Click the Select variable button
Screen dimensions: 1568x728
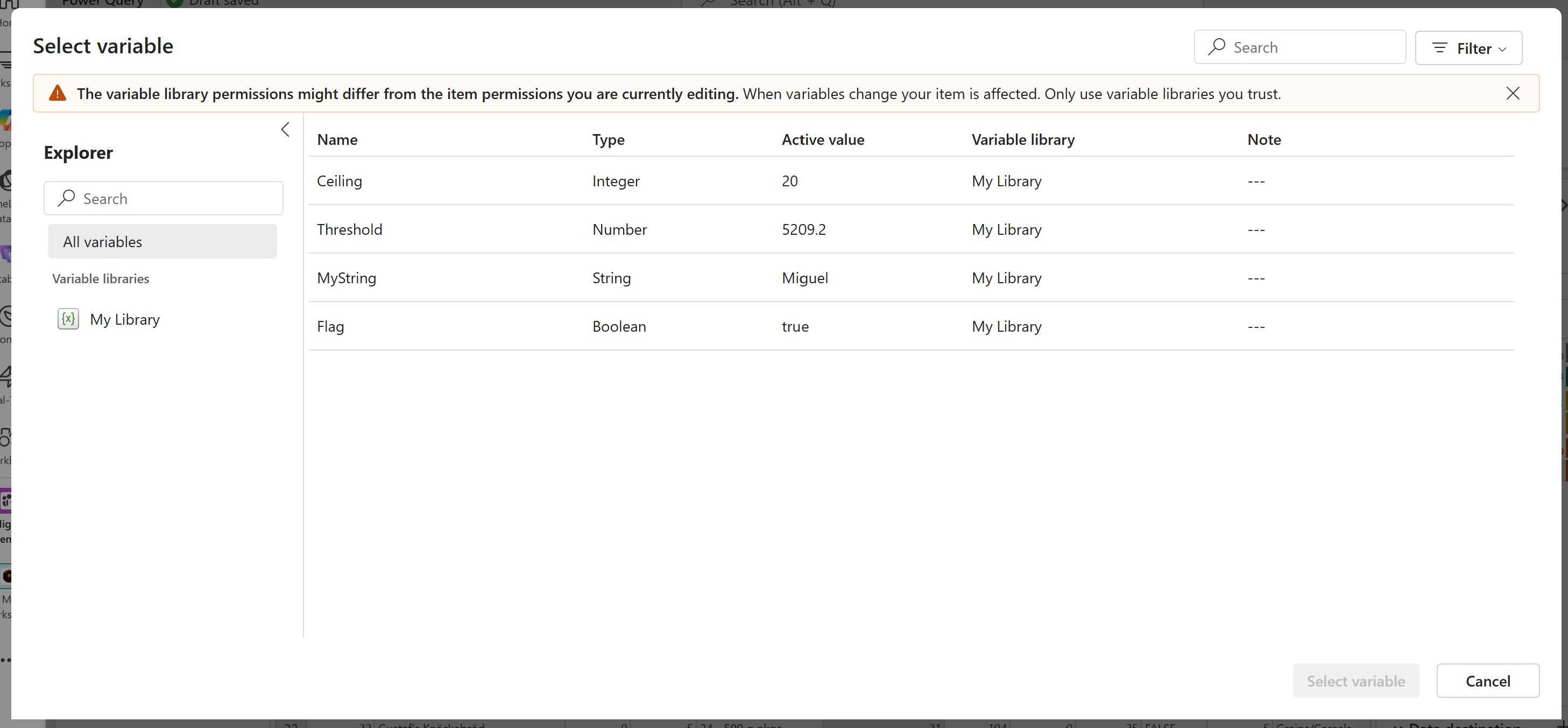[x=1355, y=681]
